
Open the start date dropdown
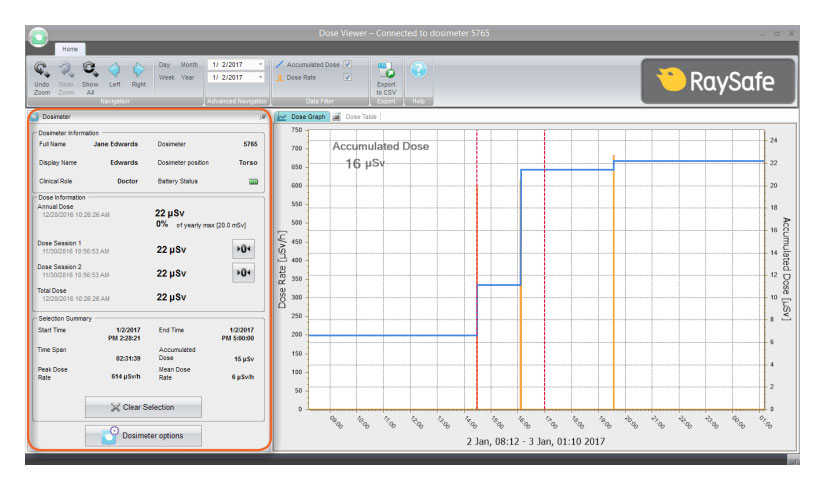tap(261, 64)
